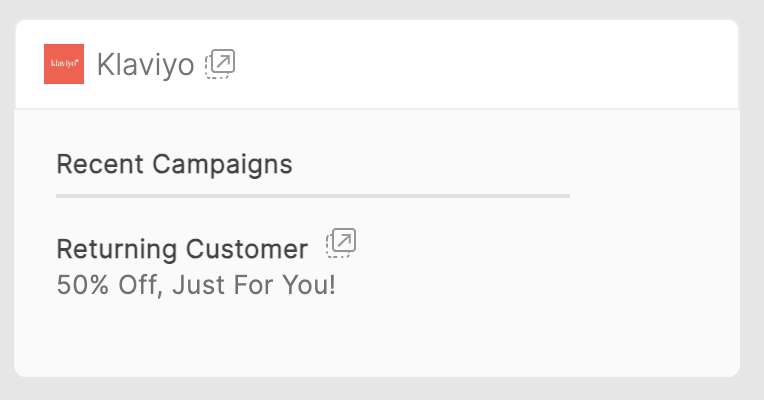Screen dimensions: 764x400
Task: Click the Klaviyo app title
Action: pyautogui.click(x=145, y=66)
